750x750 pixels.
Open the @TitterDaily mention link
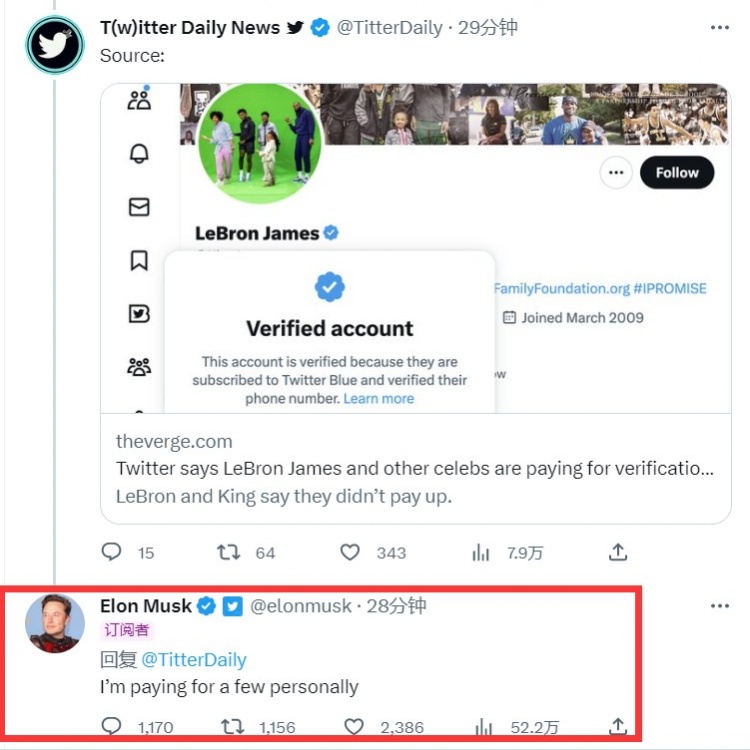193,659
